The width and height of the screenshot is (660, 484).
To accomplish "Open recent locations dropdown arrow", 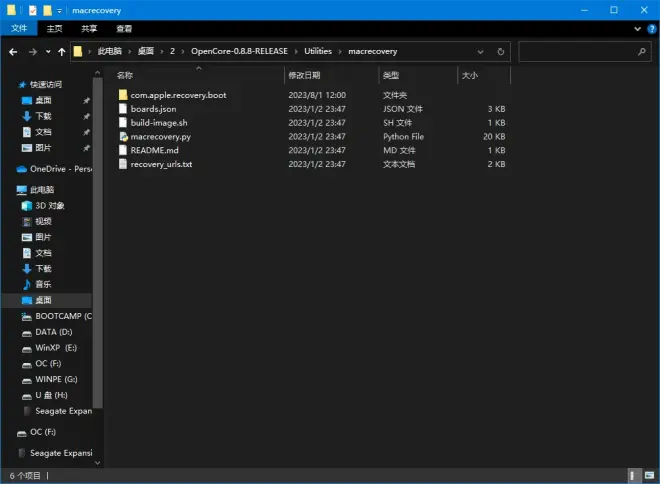I will click(48, 52).
